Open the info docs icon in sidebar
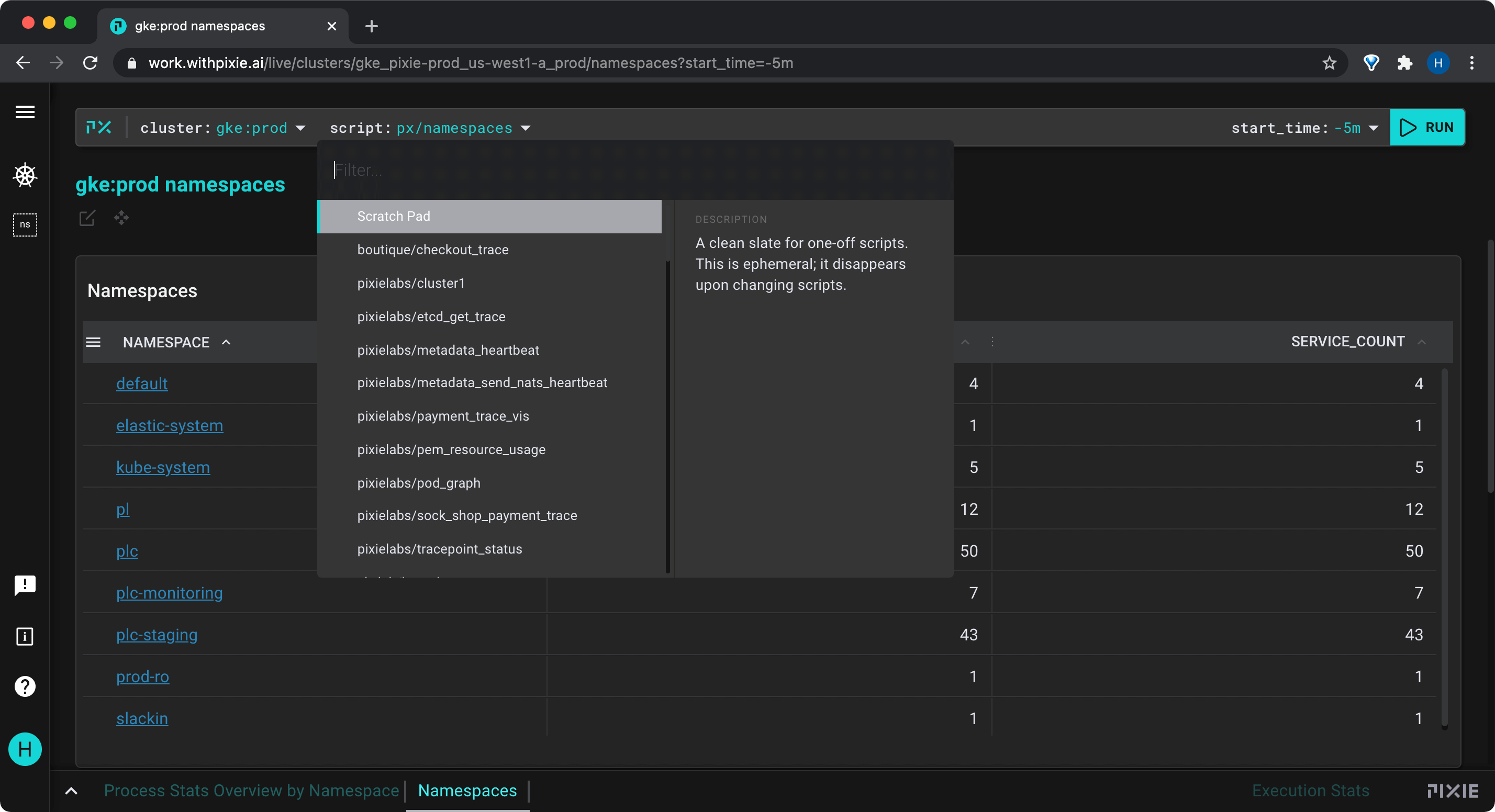1495x812 pixels. click(x=25, y=636)
